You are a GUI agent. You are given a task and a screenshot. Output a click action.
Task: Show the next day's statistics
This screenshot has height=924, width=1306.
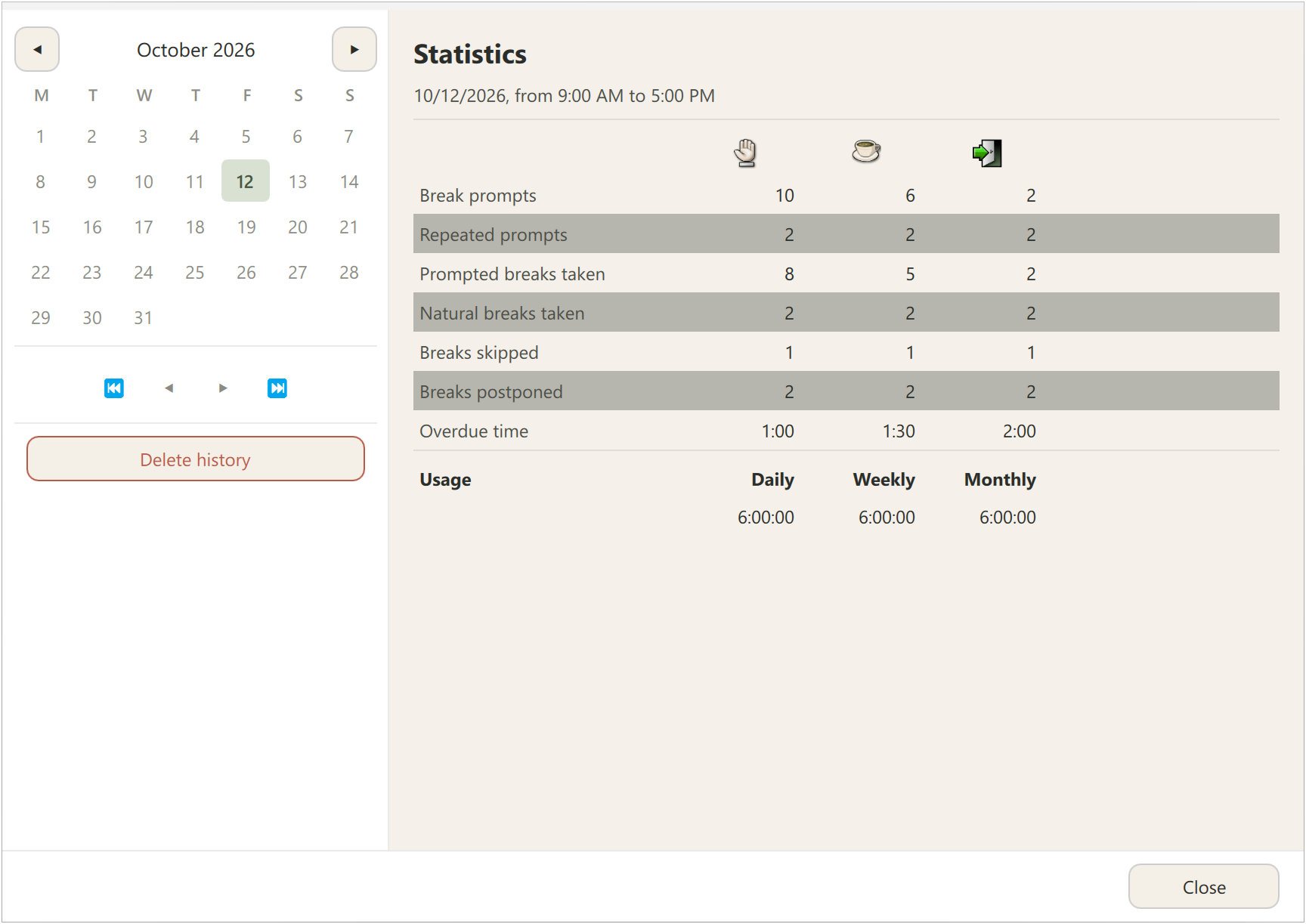[x=223, y=388]
